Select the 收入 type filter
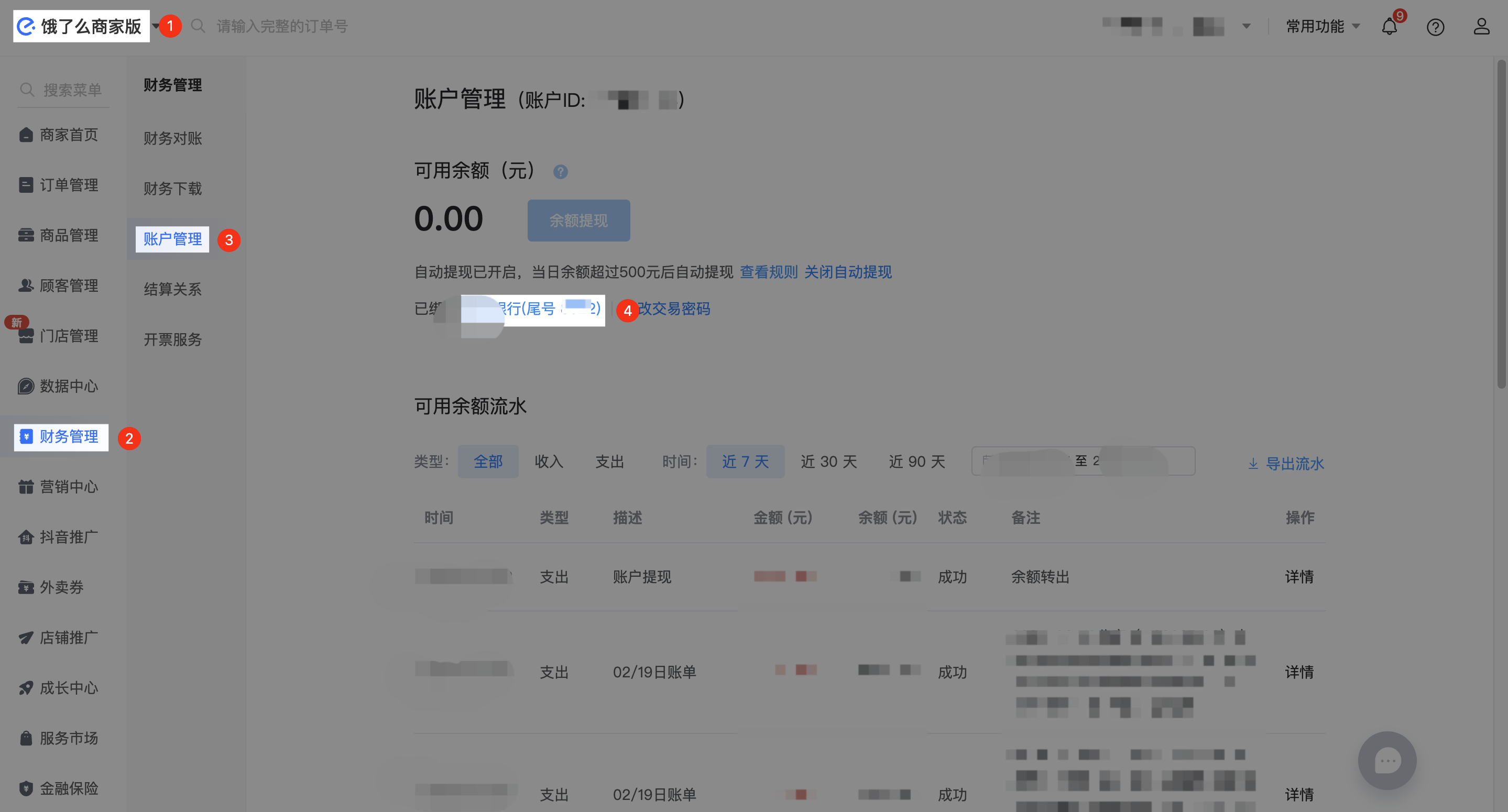Viewport: 1508px width, 812px height. (x=549, y=462)
